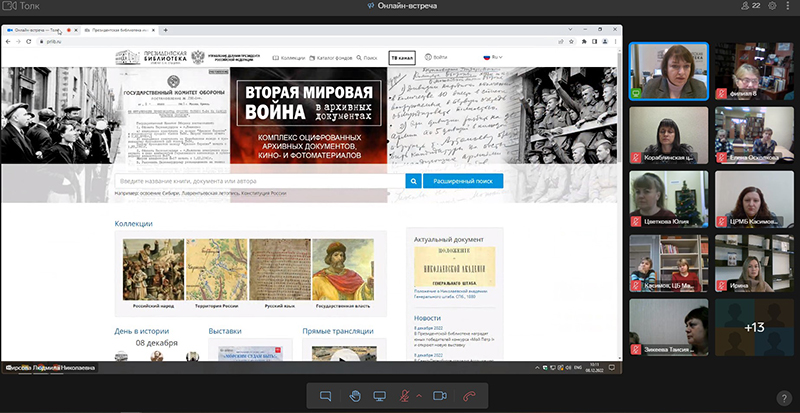The image size is (800, 413).
Task: Toggle the muted microphone
Action: point(406,396)
